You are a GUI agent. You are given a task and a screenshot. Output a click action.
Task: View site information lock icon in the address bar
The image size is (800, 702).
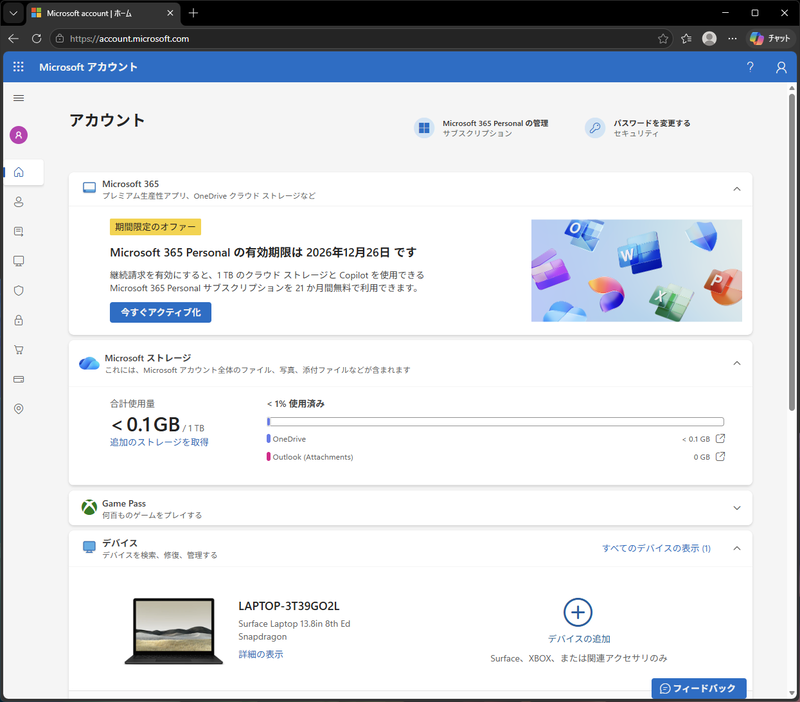point(60,39)
